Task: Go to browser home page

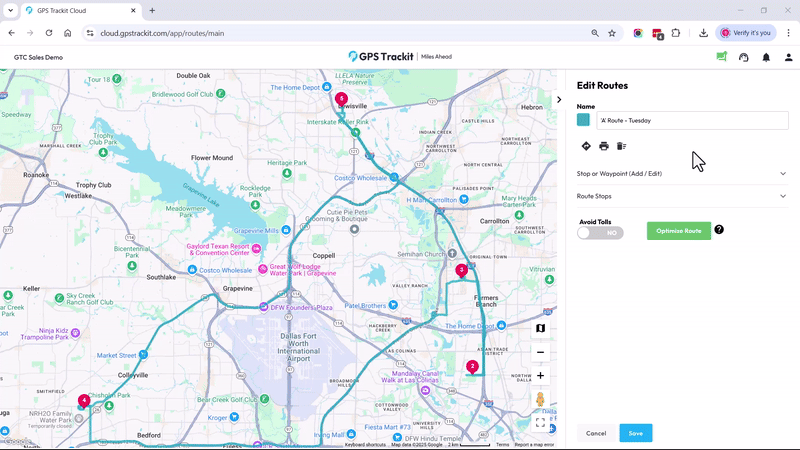Action: click(67, 33)
